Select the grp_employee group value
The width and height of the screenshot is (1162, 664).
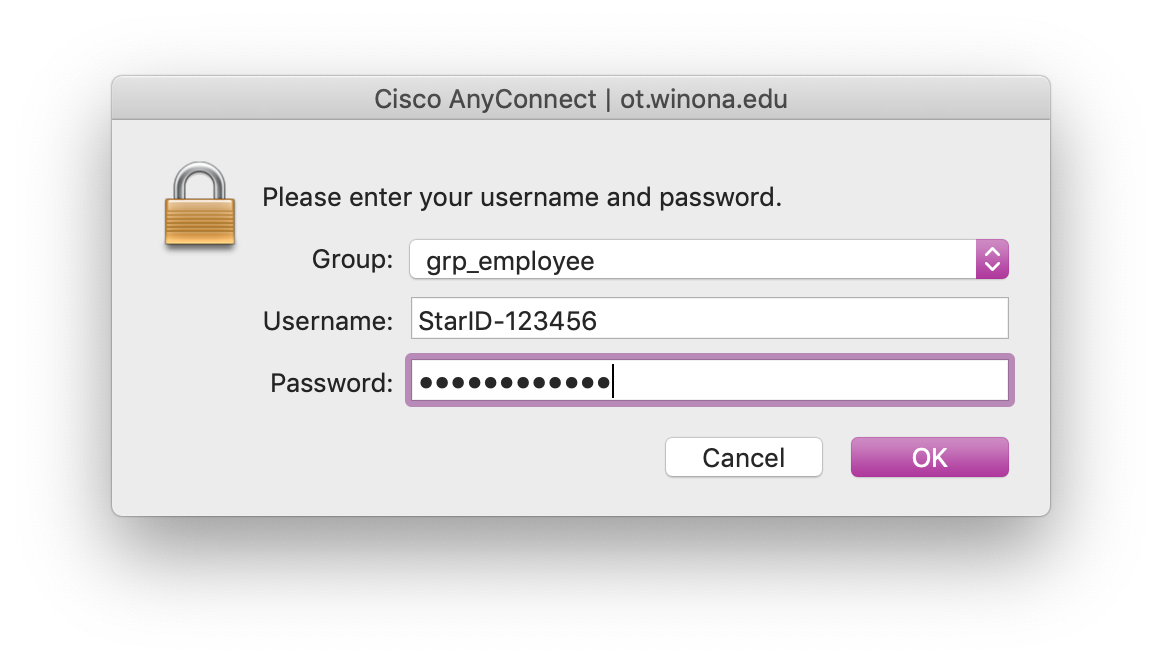click(x=510, y=261)
